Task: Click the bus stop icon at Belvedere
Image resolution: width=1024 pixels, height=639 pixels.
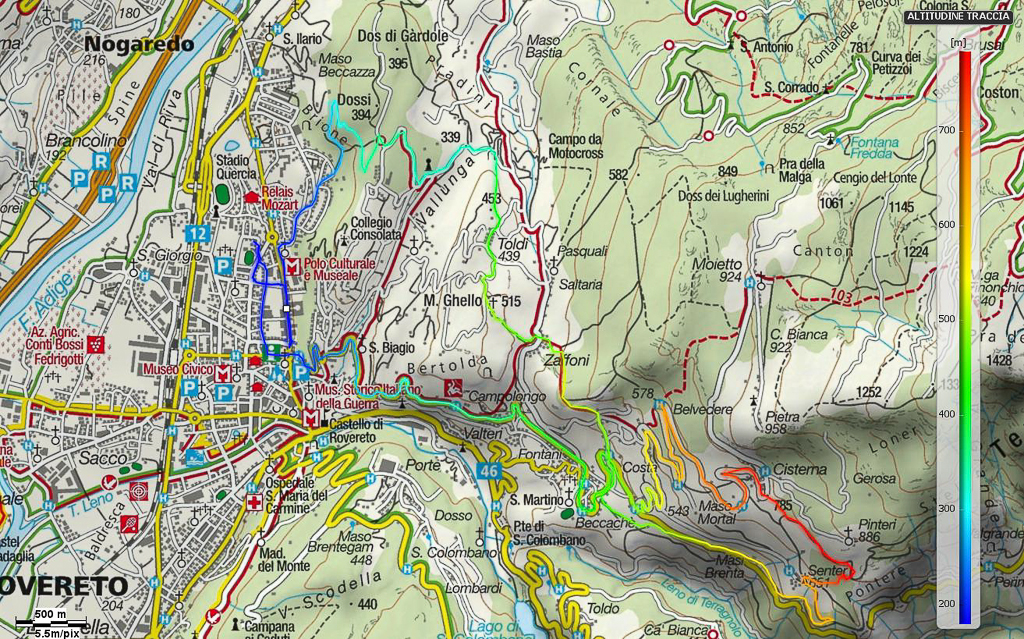Action: point(661,403)
